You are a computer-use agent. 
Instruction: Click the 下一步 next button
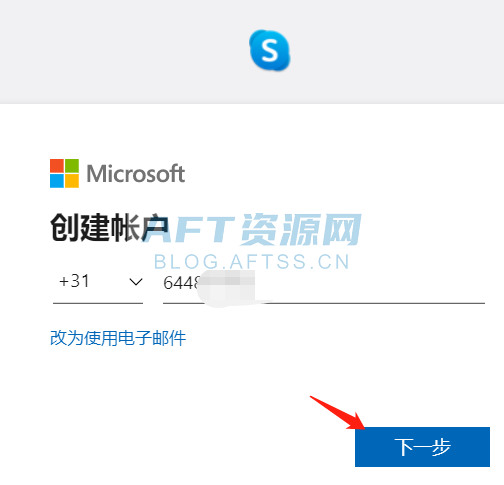[x=422, y=447]
